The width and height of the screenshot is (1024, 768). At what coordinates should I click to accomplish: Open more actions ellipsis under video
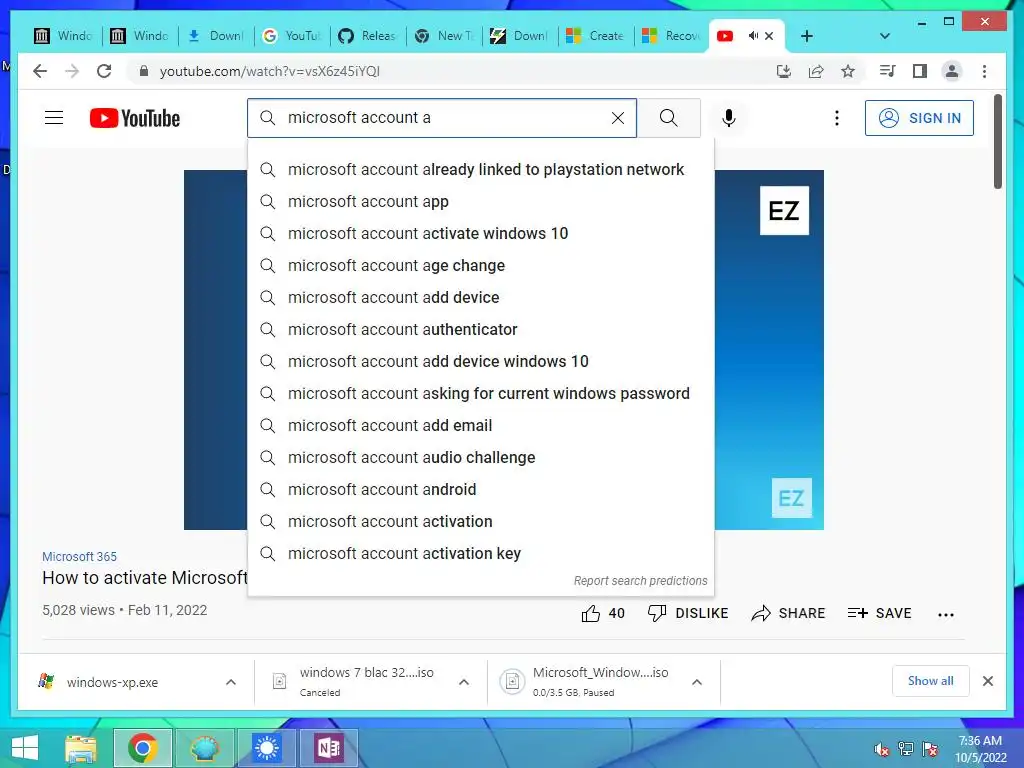pyautogui.click(x=946, y=614)
